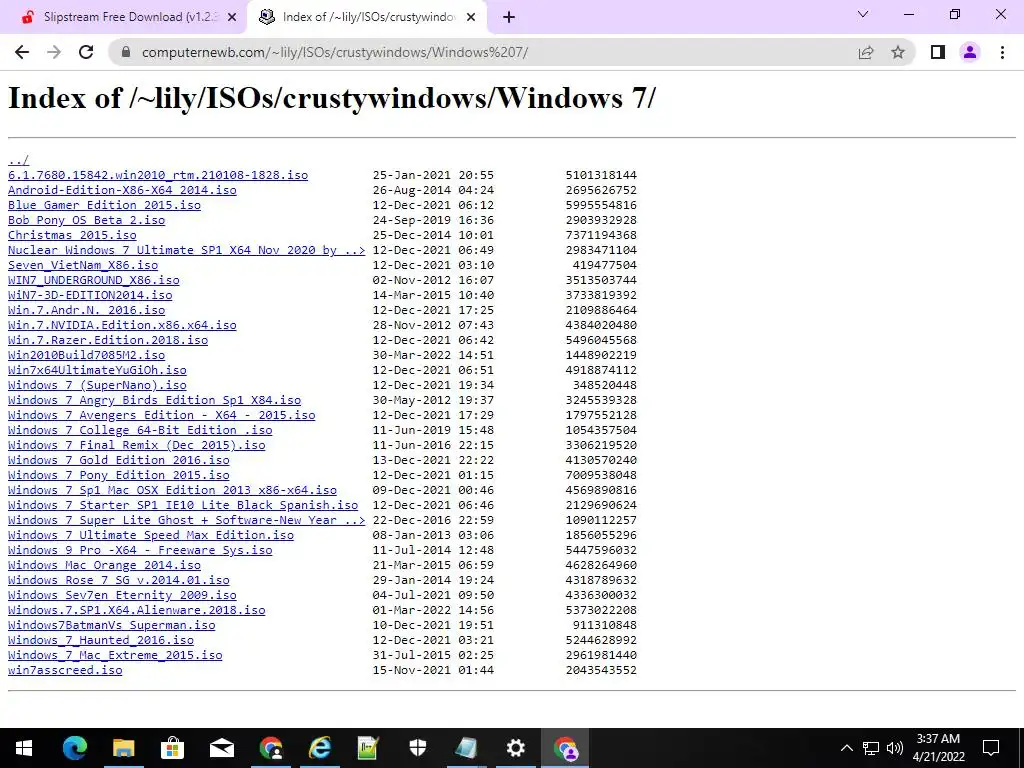Screen dimensions: 1024x768
Task: Open Seven_VietNam_X86.iso
Action: pyautogui.click(x=83, y=265)
